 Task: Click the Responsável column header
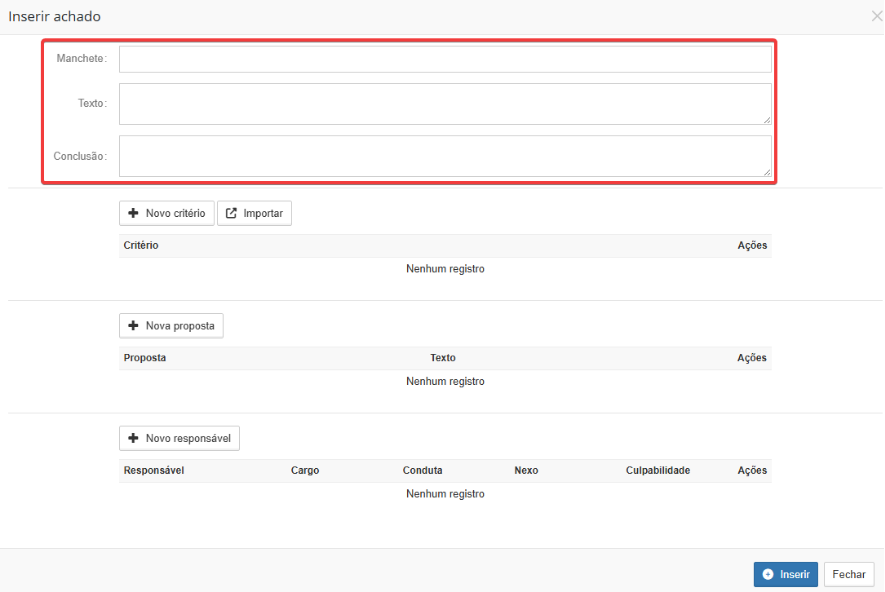point(154,470)
